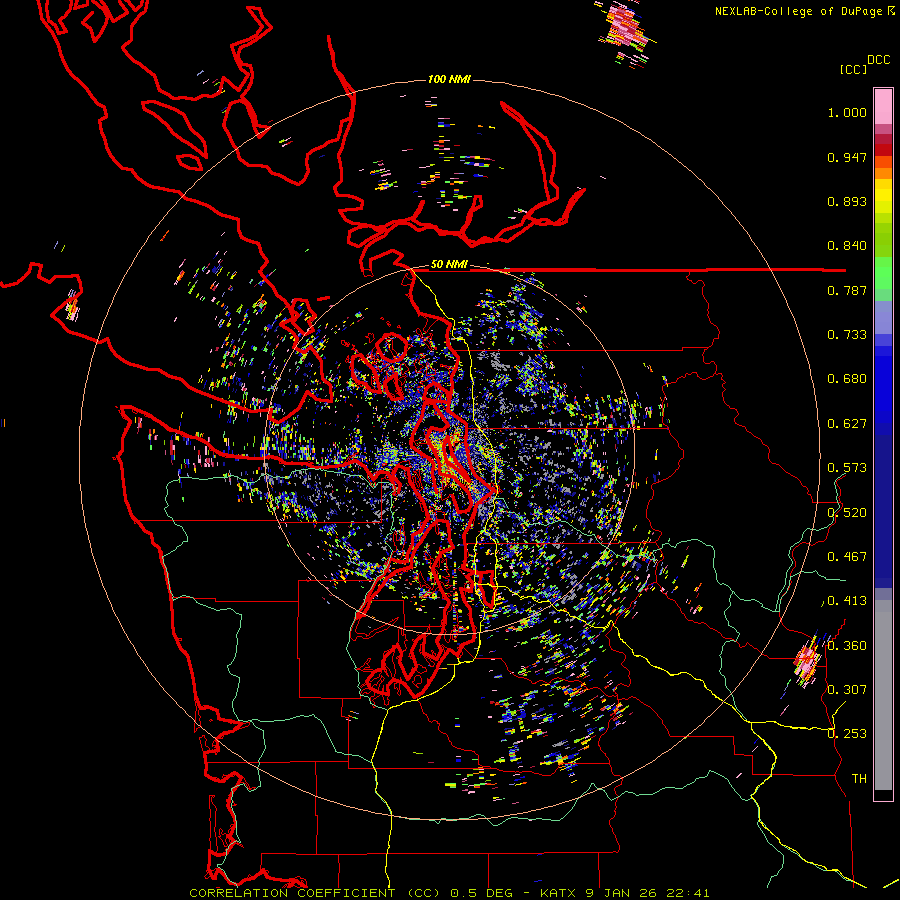Click the 100 NMI range ring label
This screenshot has height=900, width=900.
pyautogui.click(x=449, y=79)
